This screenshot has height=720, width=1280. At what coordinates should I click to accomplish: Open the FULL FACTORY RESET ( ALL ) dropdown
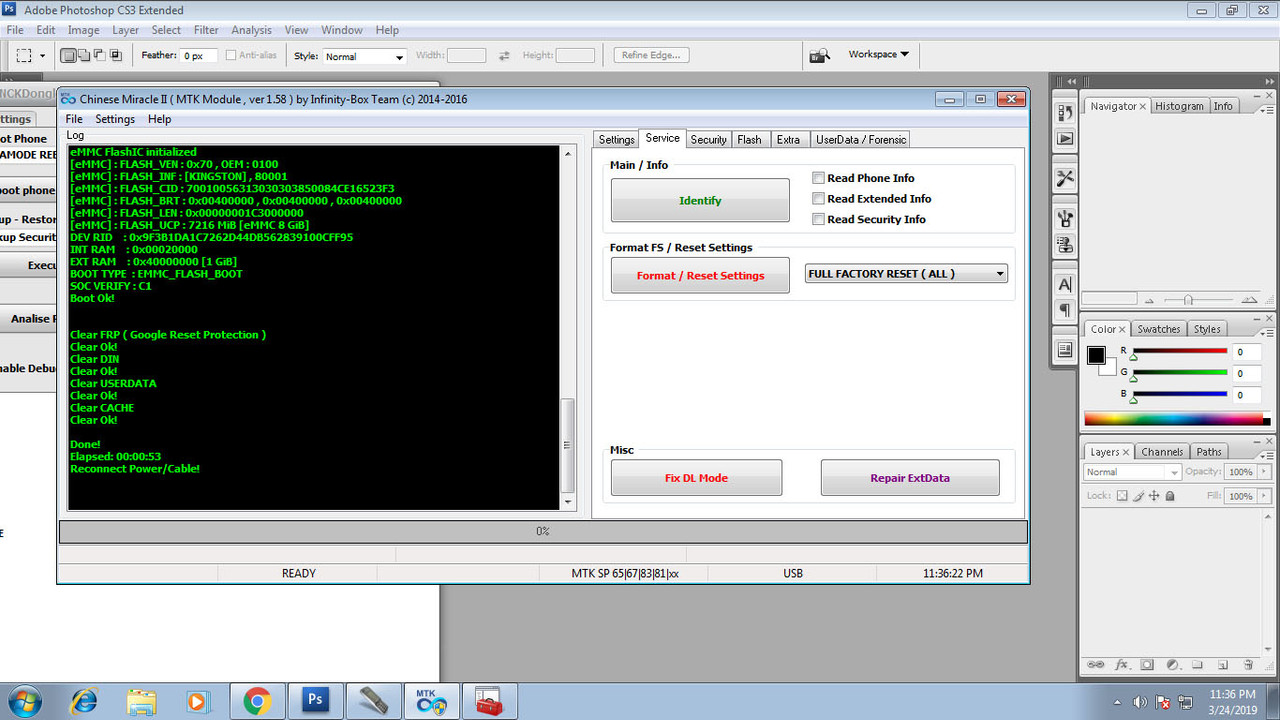click(906, 273)
